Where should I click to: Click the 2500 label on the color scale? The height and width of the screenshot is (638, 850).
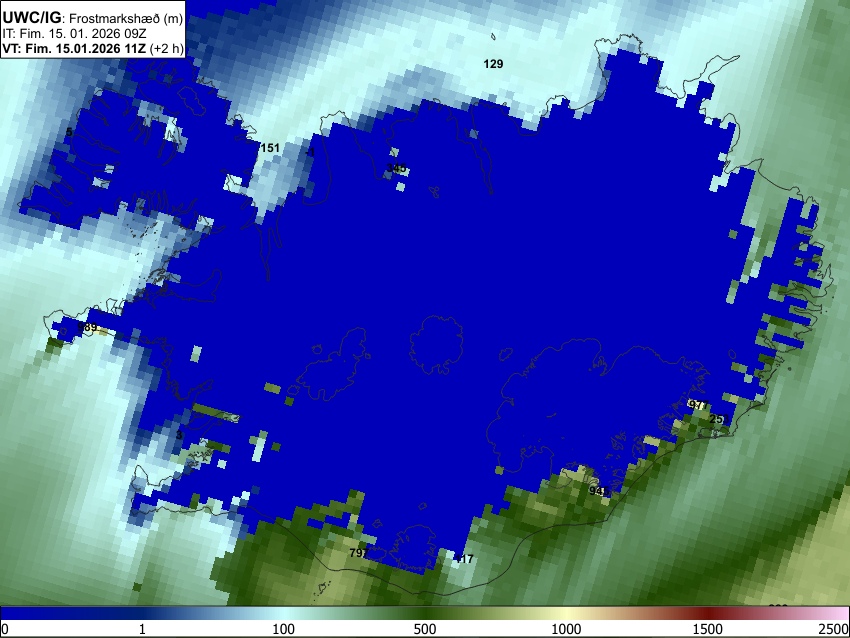pos(835,629)
